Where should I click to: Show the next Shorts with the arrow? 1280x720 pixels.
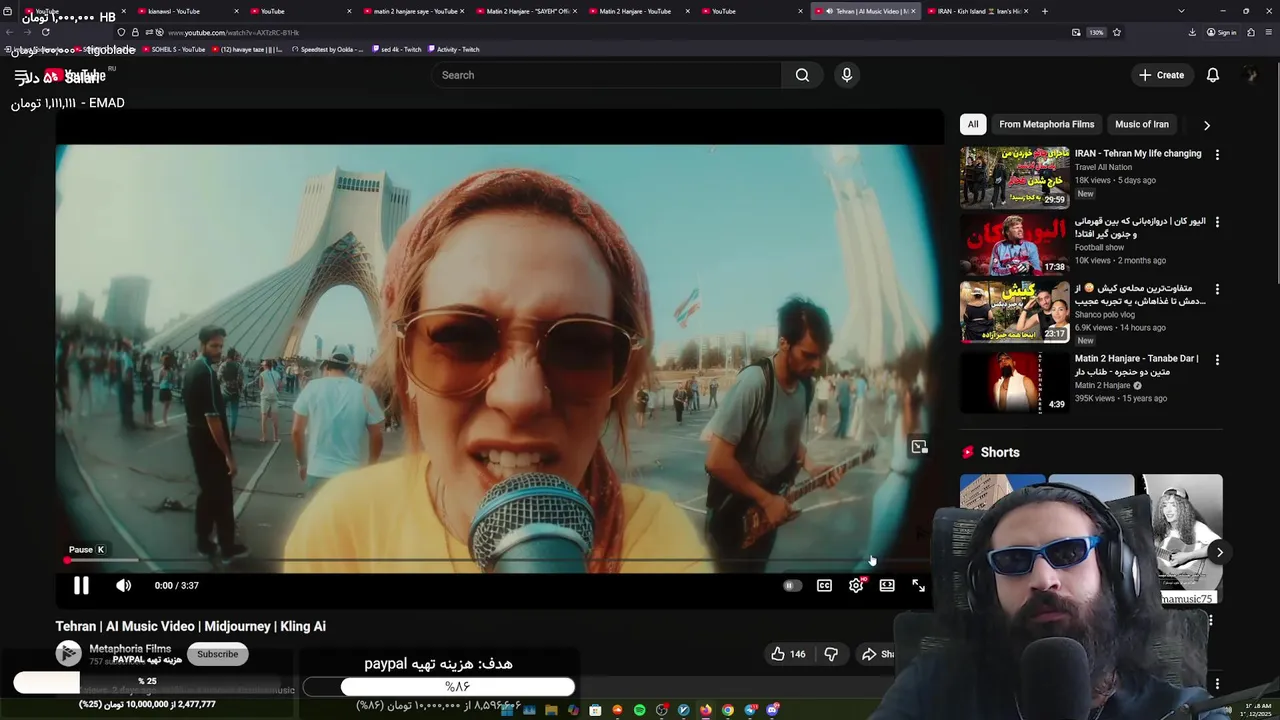pyautogui.click(x=1220, y=552)
